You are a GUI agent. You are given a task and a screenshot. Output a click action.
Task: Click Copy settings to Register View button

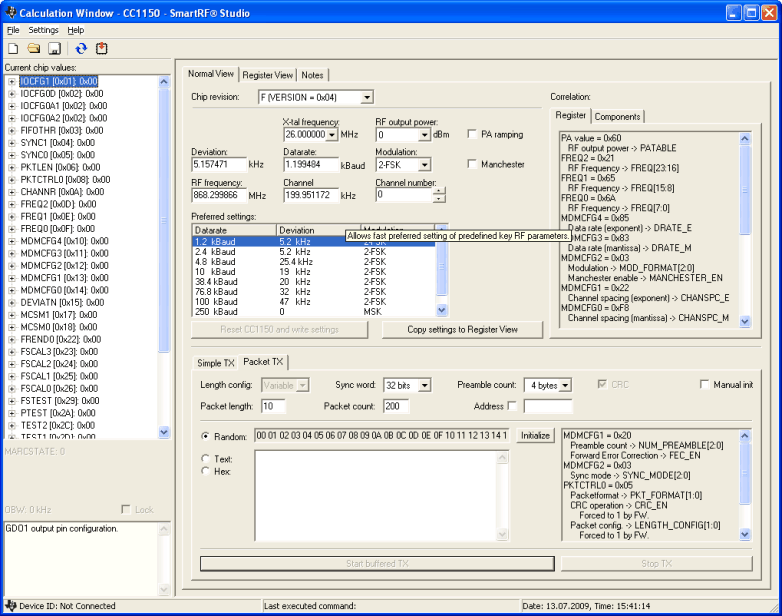tap(462, 330)
